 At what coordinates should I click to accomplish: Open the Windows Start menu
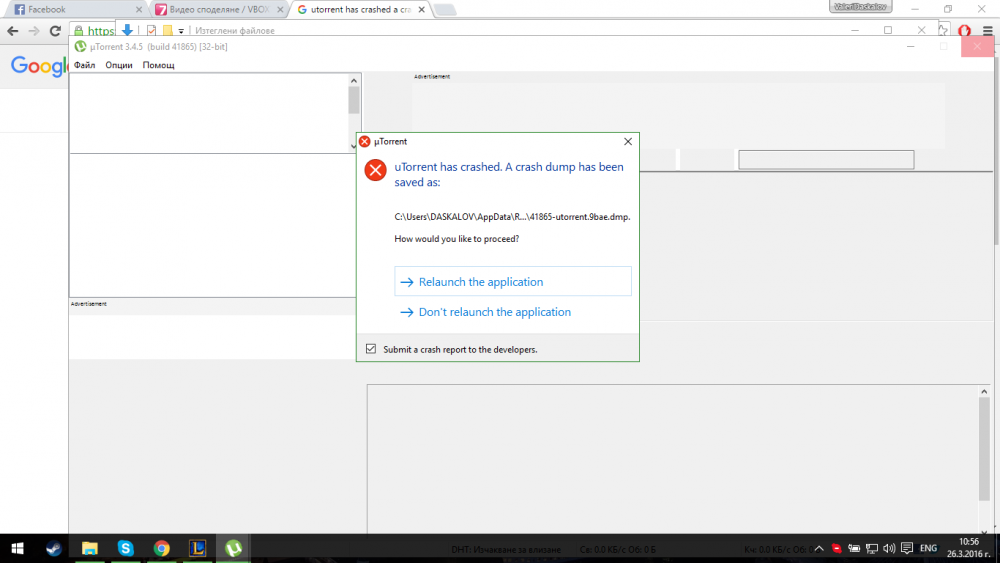point(17,548)
